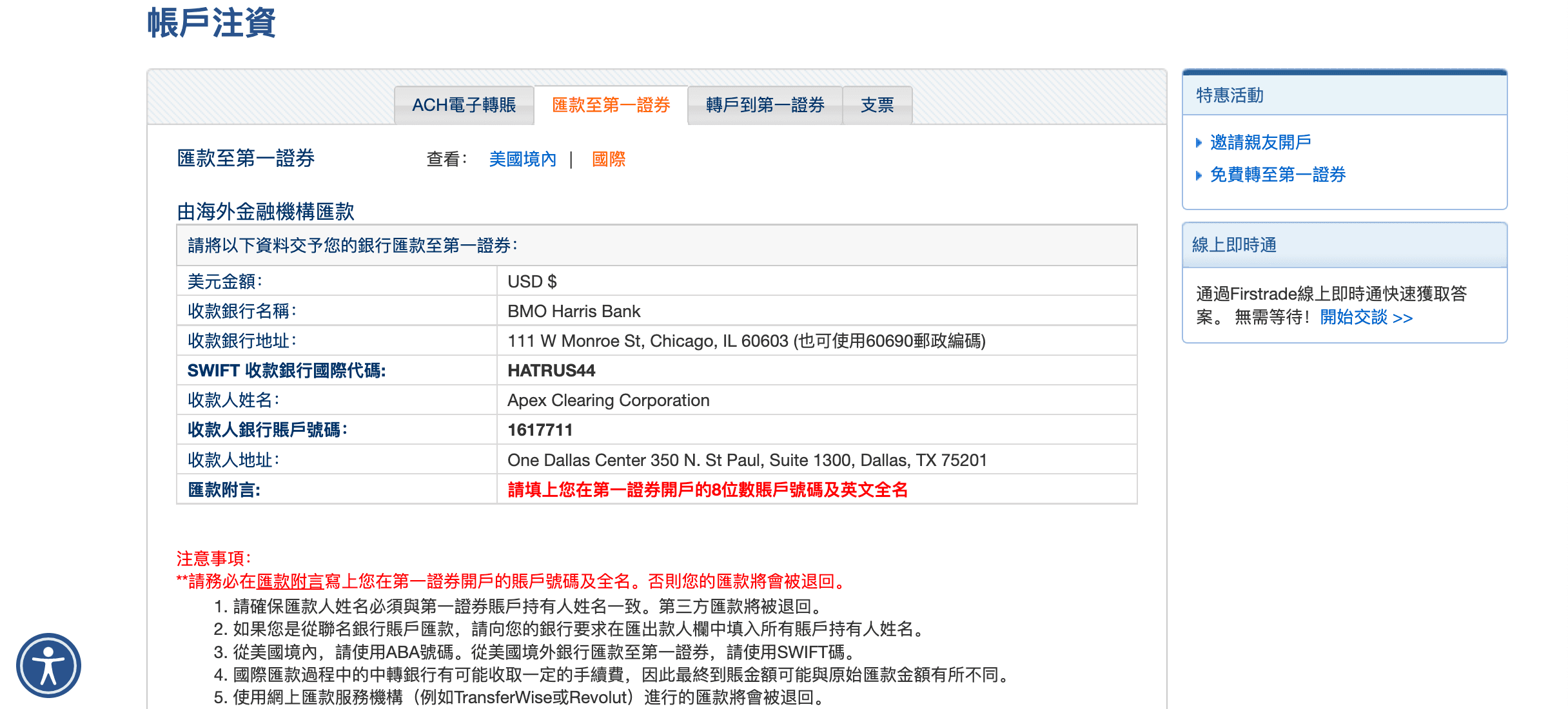Screen dimensions: 1568x709
Task: Click note 3 about ABA號碼 and SWIFT碼
Action: pyautogui.click(x=536, y=652)
